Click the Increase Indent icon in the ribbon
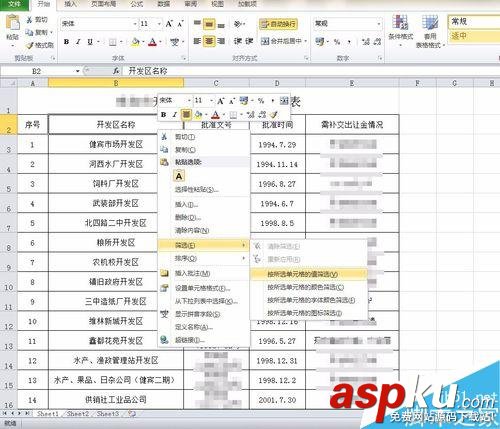This screenshot has width=500, height=429. [x=249, y=41]
